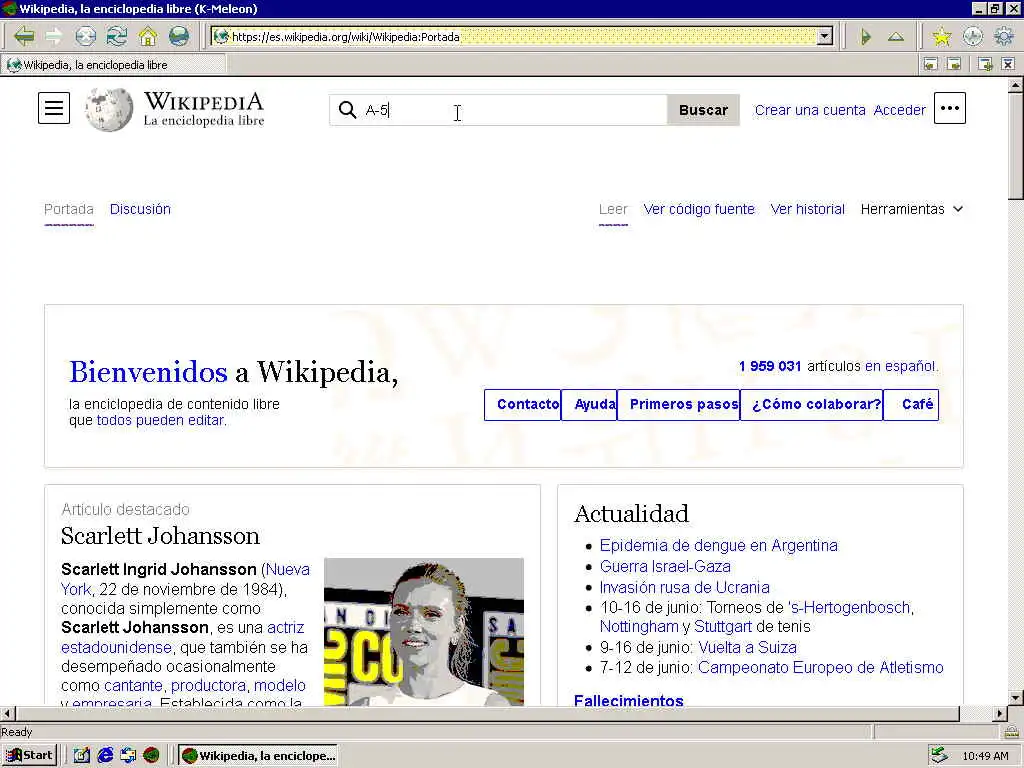The image size is (1024, 768).
Task: Click the Up triangle toolbar icon
Action: click(x=896, y=37)
